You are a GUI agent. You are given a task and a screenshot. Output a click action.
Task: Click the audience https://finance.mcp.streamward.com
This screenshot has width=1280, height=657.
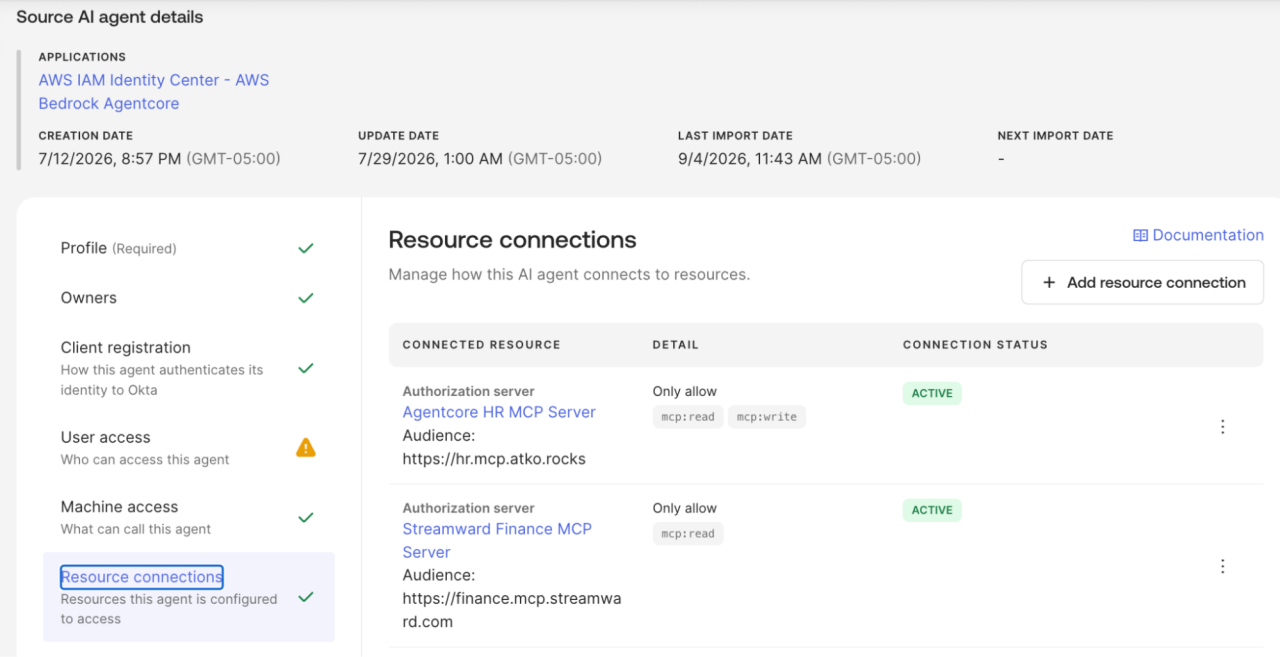pyautogui.click(x=512, y=610)
